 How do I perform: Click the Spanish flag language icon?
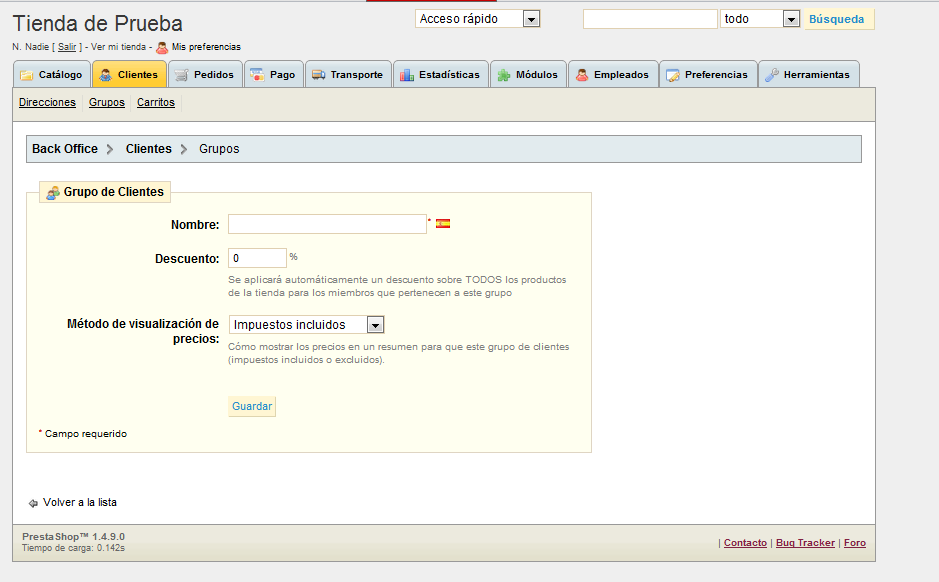click(443, 224)
